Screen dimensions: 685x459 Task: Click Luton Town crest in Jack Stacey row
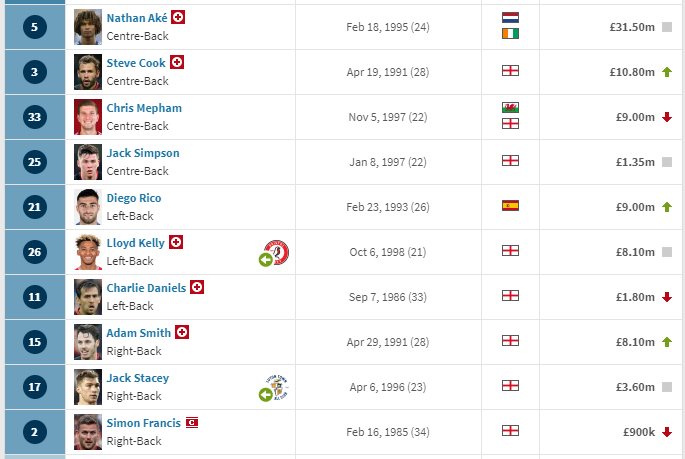click(277, 387)
